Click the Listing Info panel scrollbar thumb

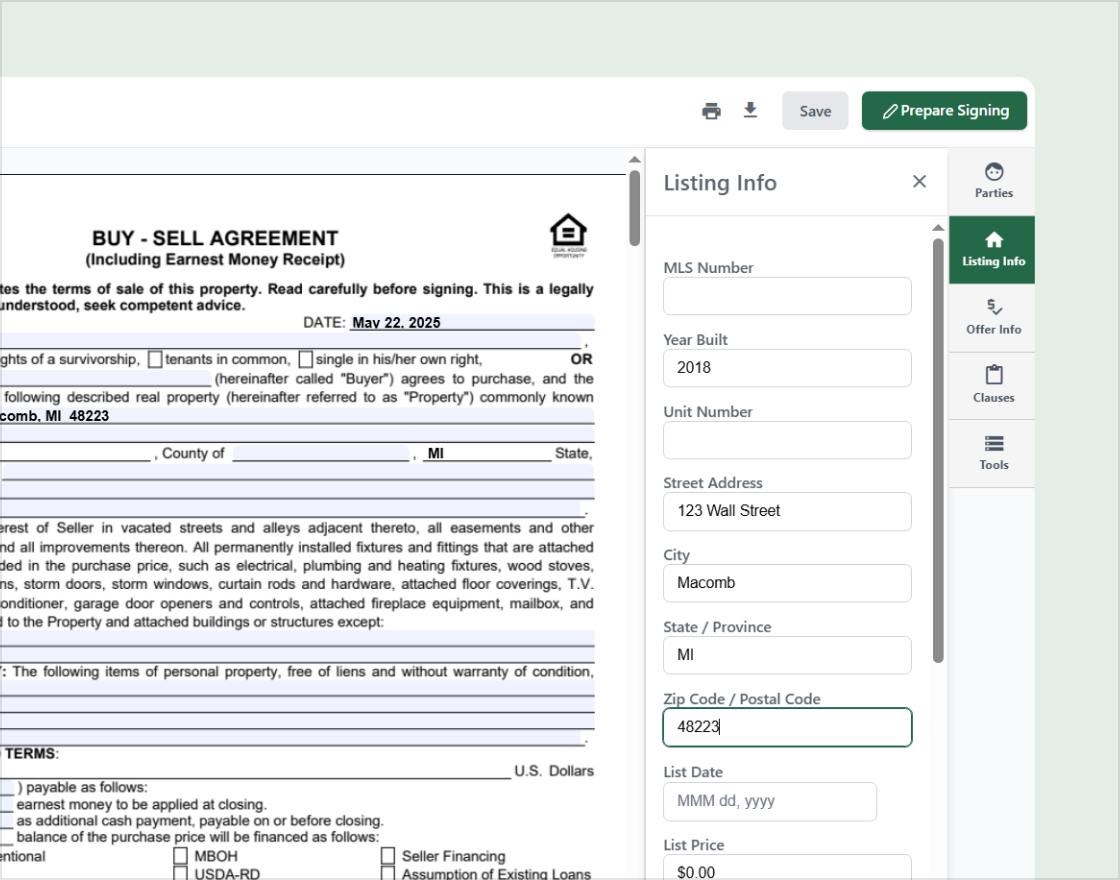pos(938,451)
